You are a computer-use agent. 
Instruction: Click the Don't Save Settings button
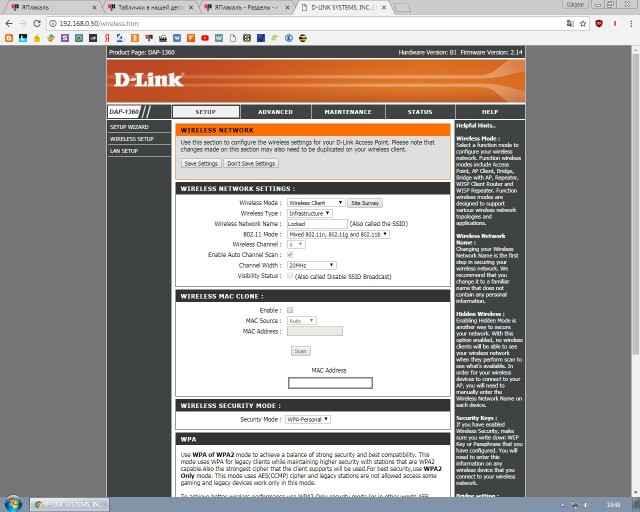coord(251,163)
